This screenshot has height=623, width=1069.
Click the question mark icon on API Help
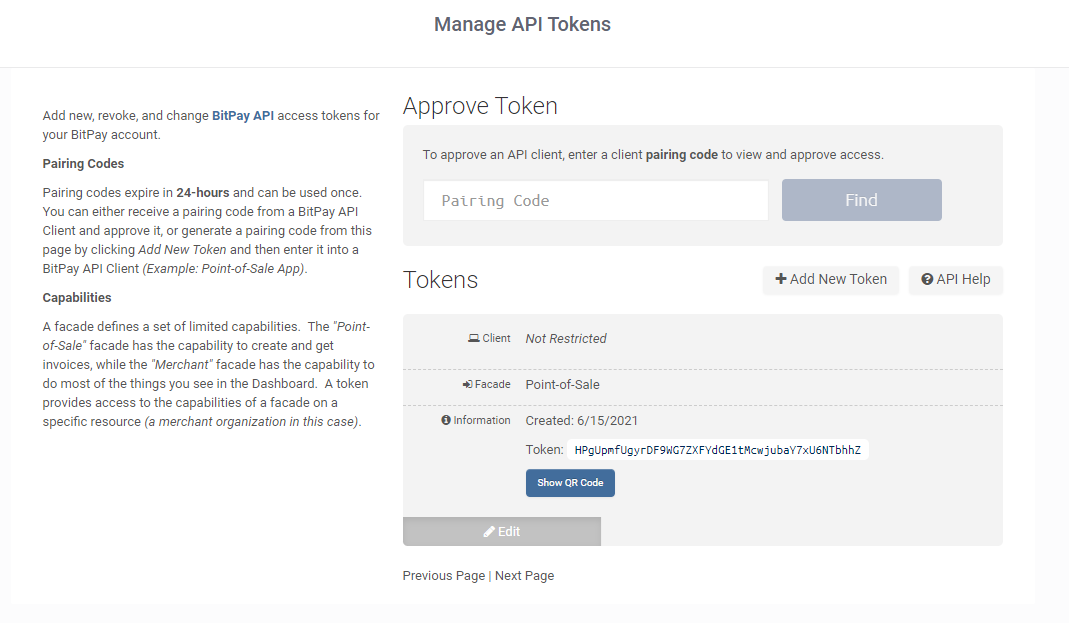tap(927, 279)
